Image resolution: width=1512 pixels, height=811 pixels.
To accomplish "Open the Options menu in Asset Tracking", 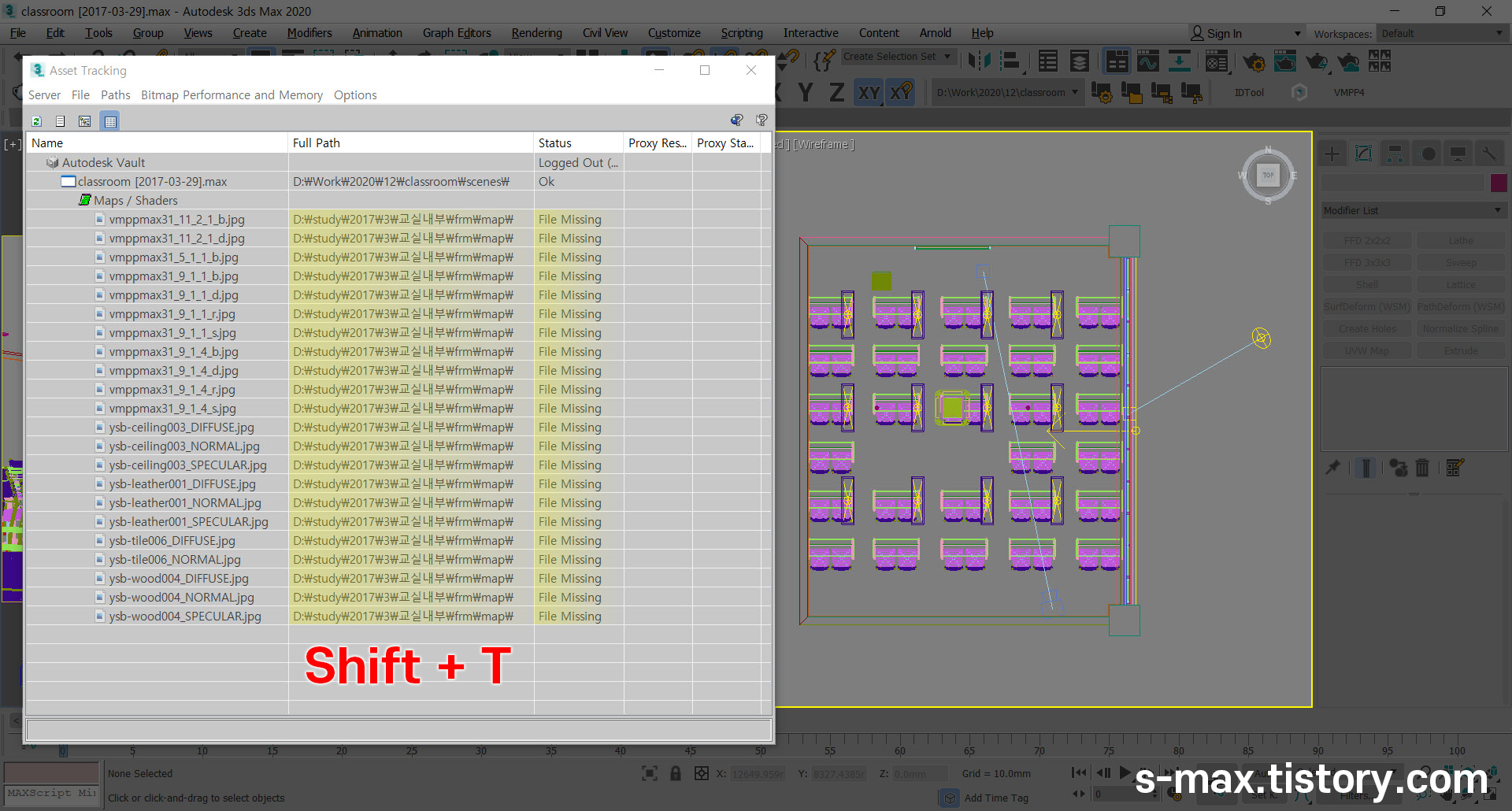I will point(355,94).
